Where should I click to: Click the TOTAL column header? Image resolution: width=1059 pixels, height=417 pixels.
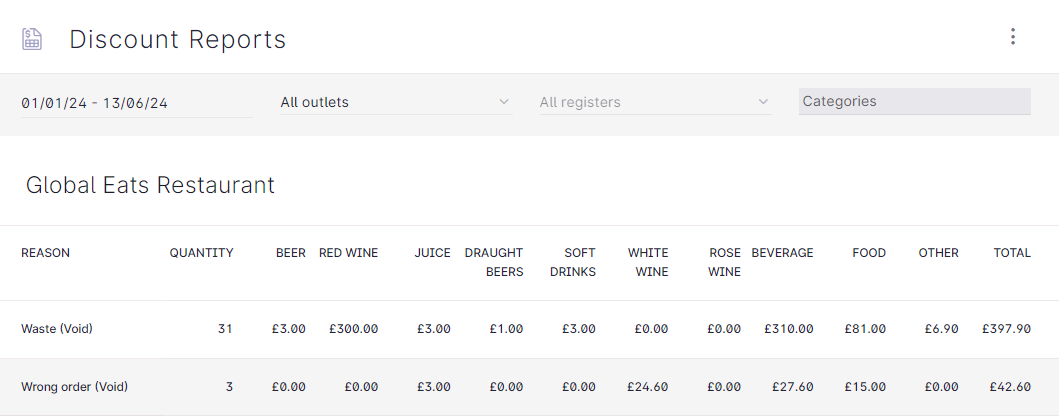point(1012,253)
